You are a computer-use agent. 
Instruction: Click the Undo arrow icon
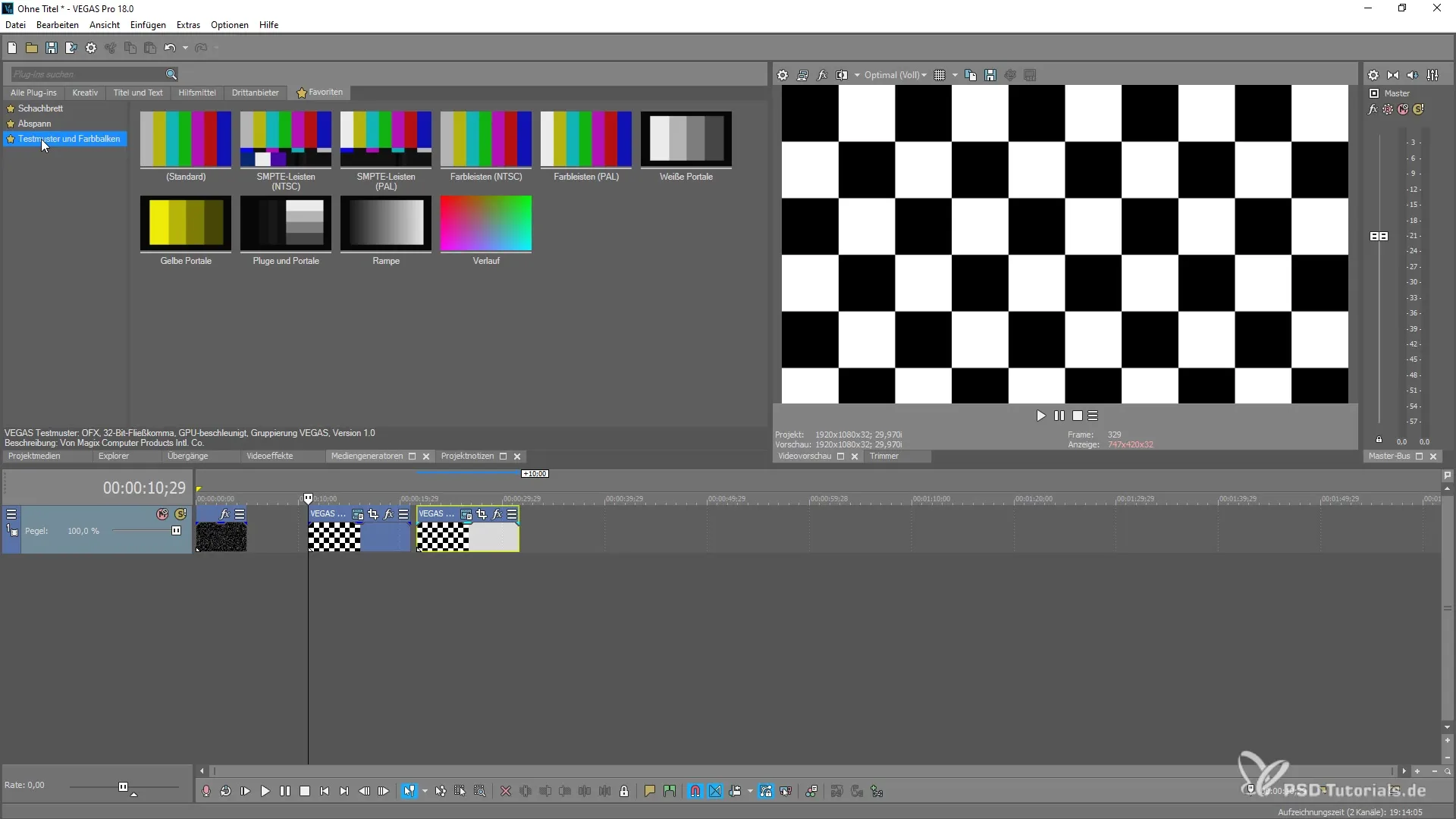tap(170, 48)
